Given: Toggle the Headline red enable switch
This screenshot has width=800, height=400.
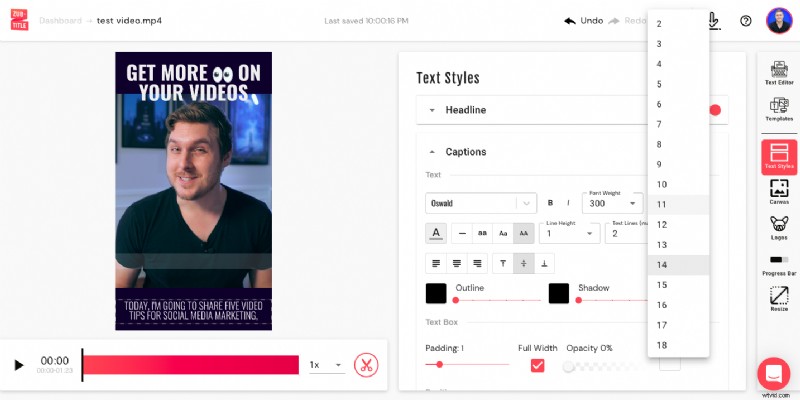Looking at the screenshot, I should (x=715, y=110).
